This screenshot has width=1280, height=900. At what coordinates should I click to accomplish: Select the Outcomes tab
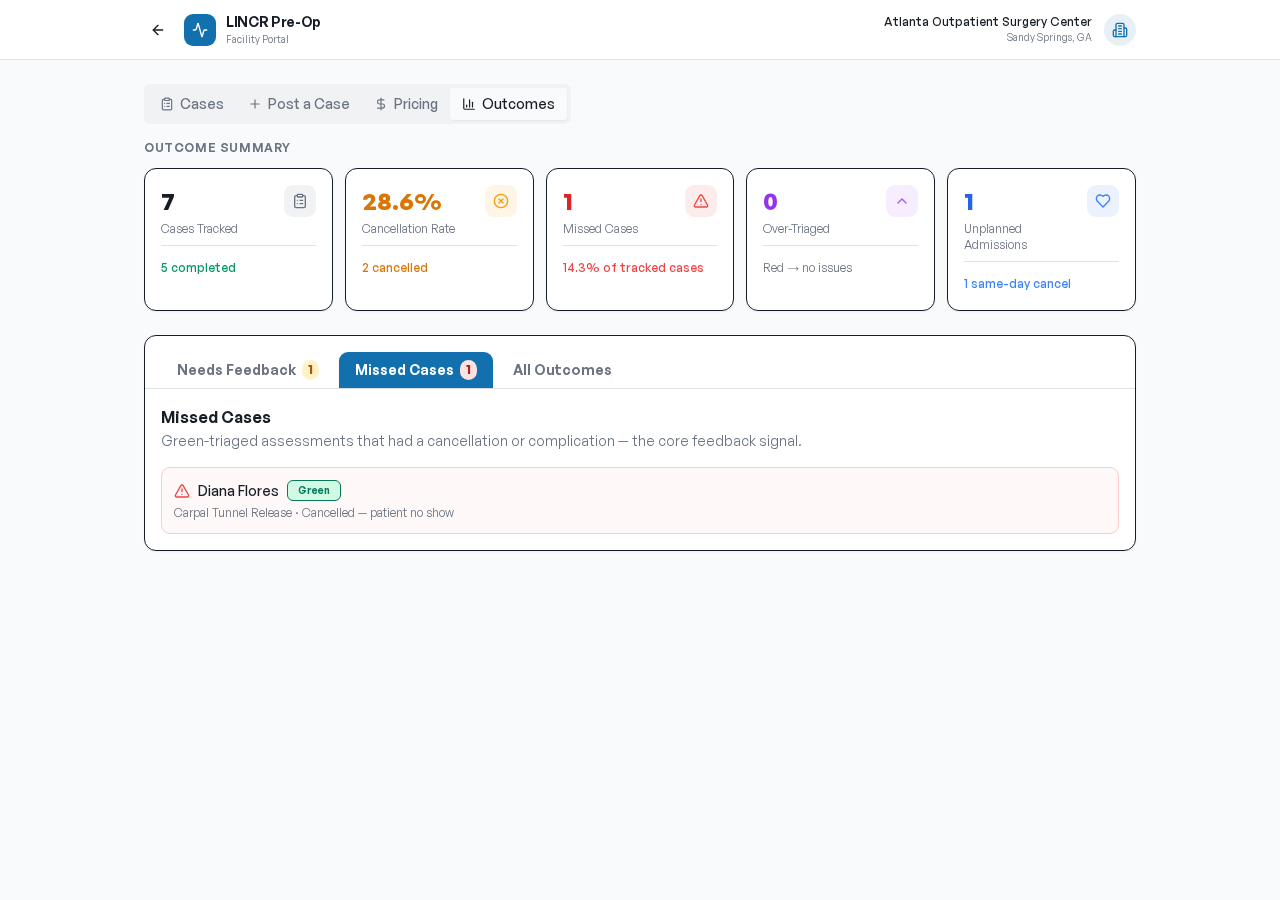(508, 104)
